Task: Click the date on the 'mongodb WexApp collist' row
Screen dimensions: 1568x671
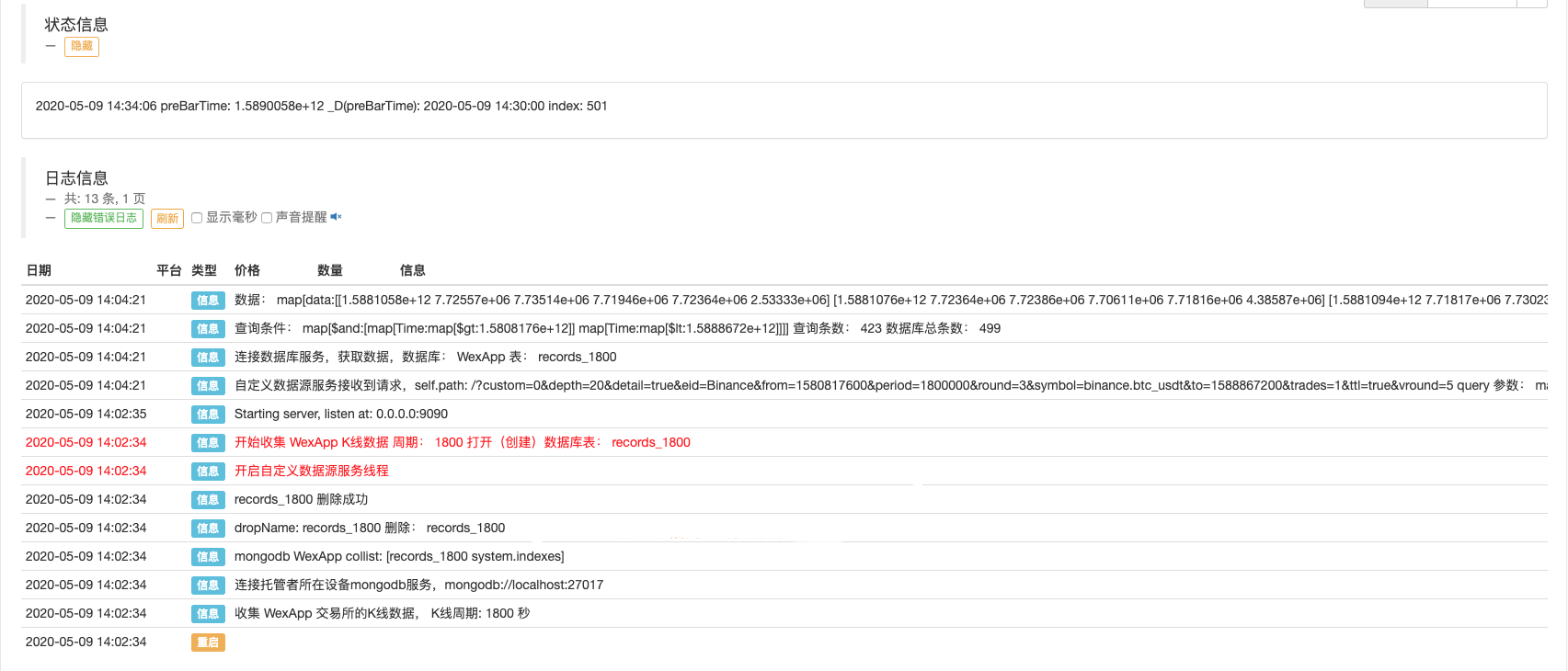Action: [86, 556]
